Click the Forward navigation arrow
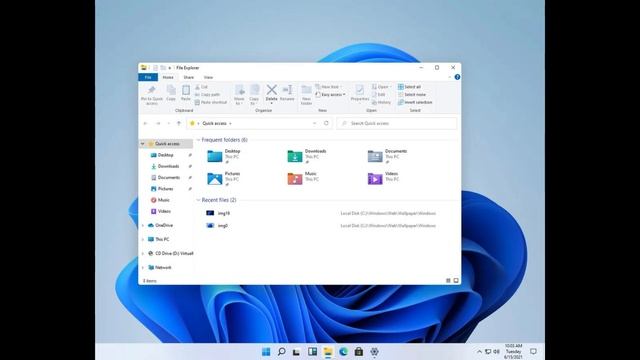The image size is (640, 360). (x=158, y=123)
